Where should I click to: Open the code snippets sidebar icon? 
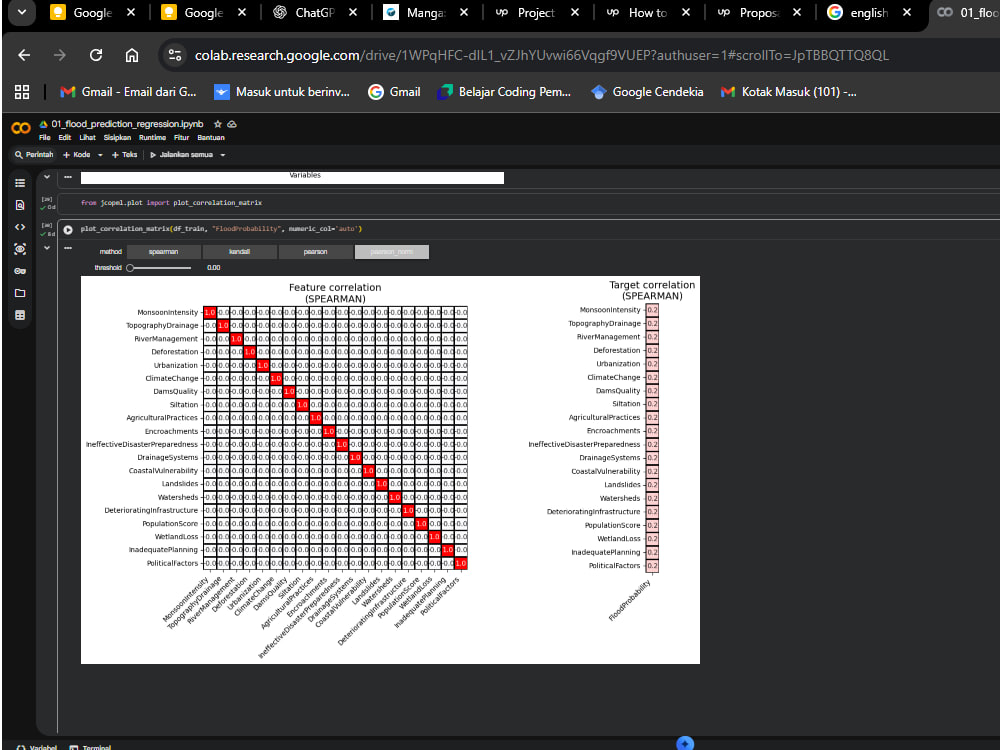click(x=20, y=227)
